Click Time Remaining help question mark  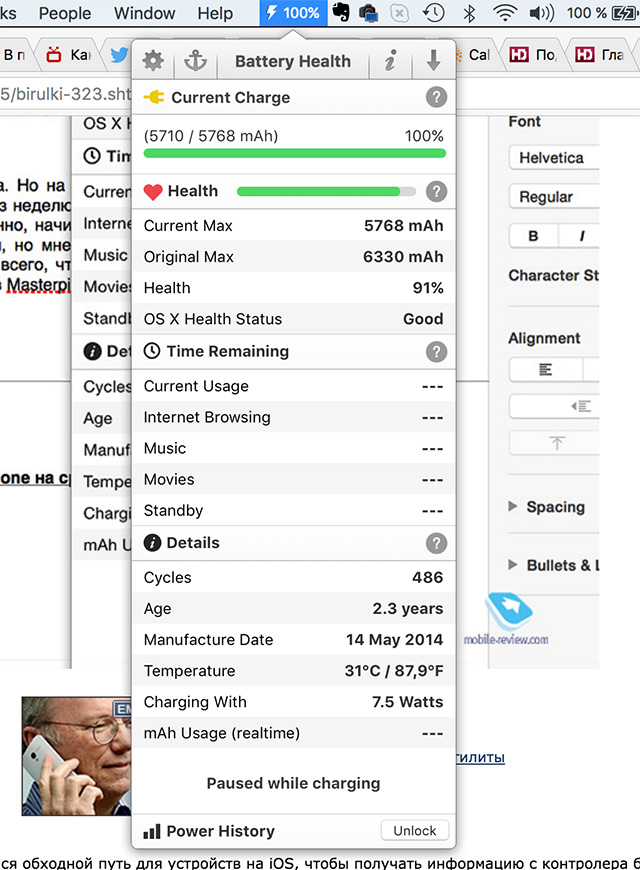click(x=436, y=351)
